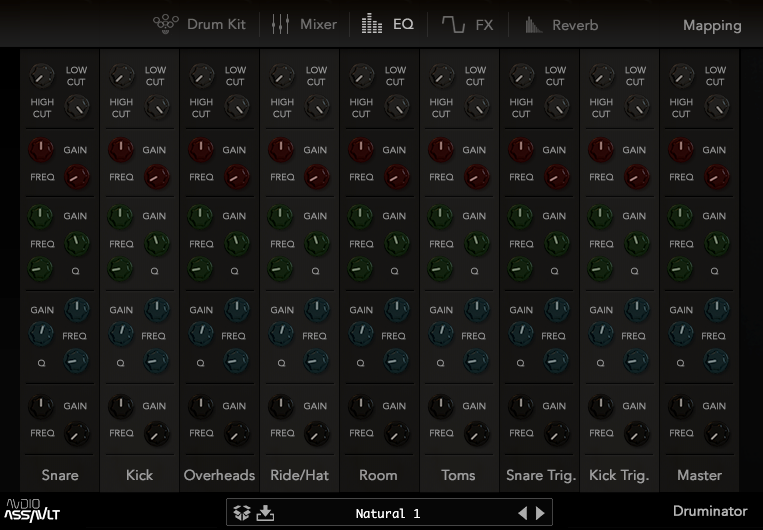Viewport: 763px width, 530px height.
Task: Click the Druminator title text
Action: [710, 511]
